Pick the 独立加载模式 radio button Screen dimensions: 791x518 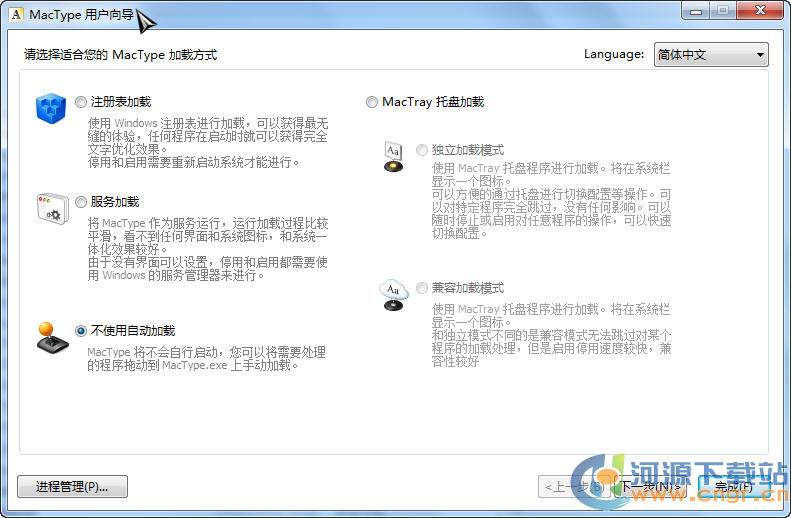click(422, 150)
